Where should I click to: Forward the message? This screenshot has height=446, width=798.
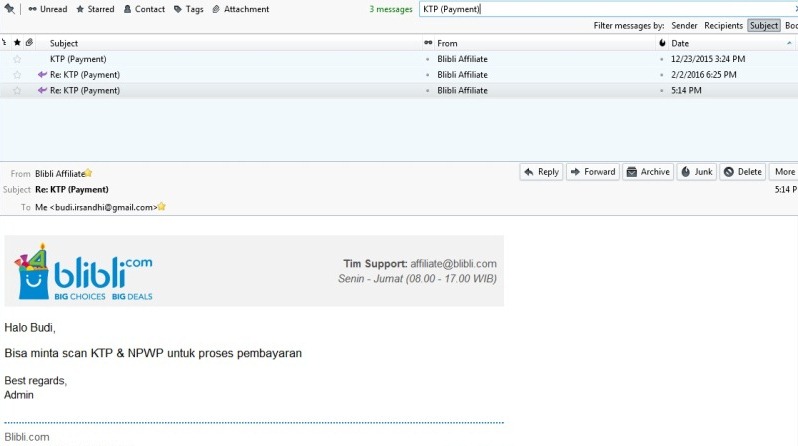tap(593, 172)
